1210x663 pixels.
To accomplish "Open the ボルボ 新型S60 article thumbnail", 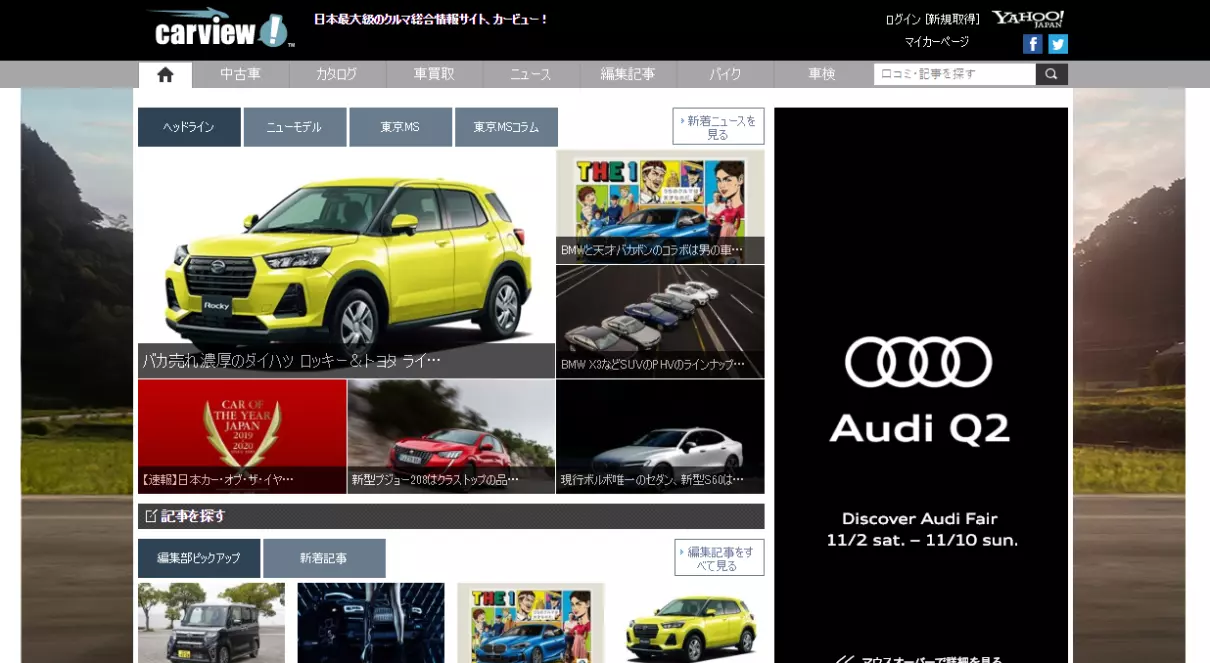I will pos(660,437).
